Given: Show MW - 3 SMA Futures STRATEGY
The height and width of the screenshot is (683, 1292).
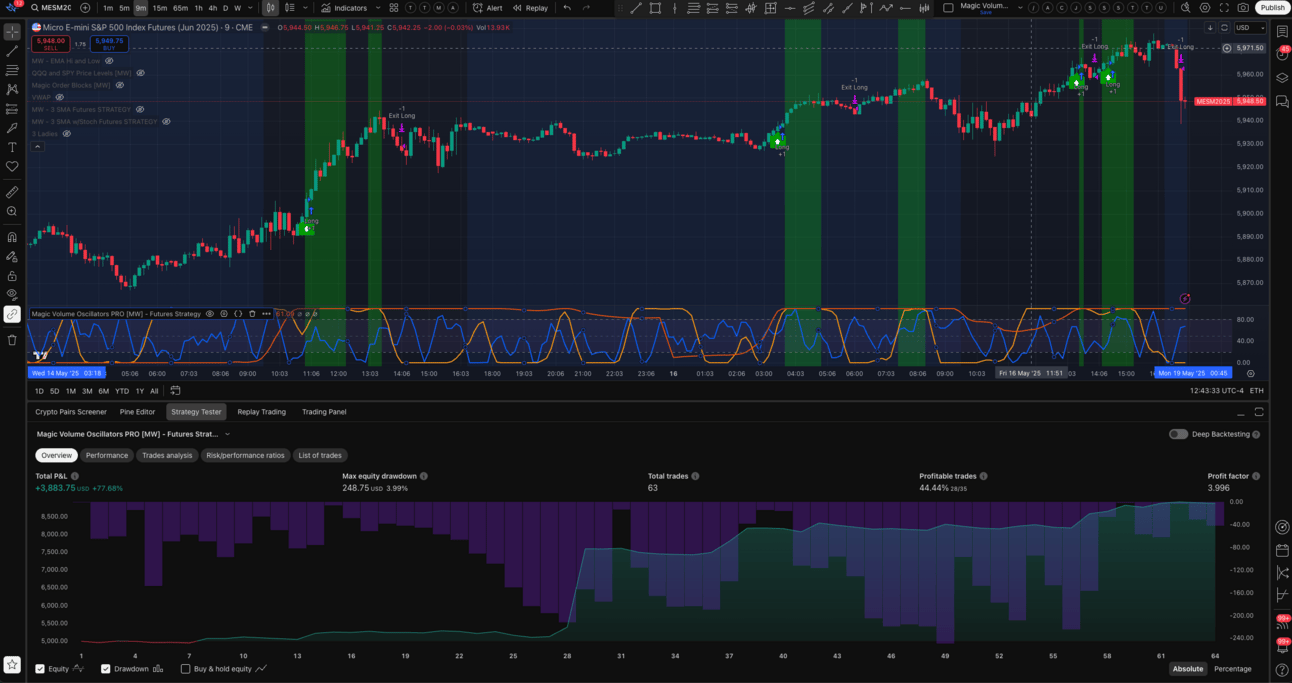Looking at the screenshot, I should point(139,109).
